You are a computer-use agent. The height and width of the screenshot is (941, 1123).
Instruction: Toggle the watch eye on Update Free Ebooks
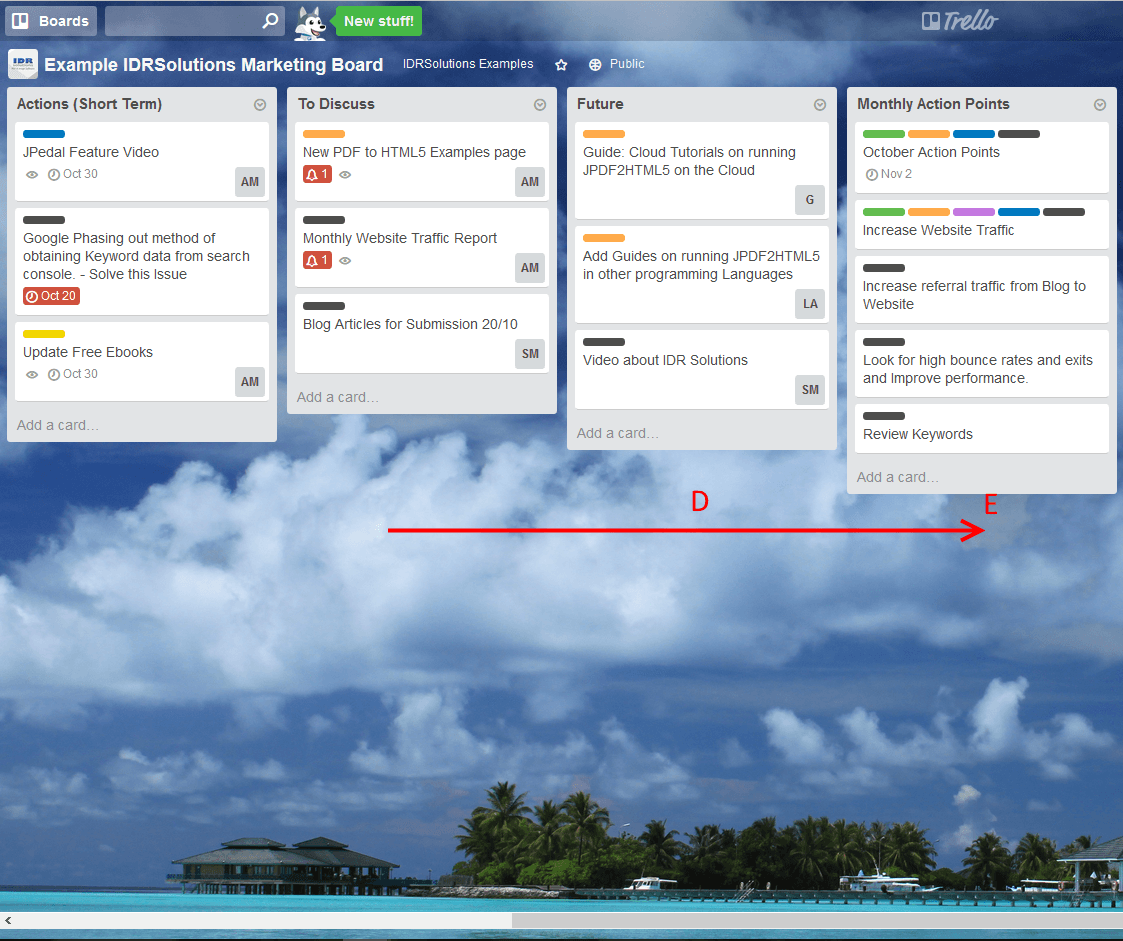click(32, 375)
